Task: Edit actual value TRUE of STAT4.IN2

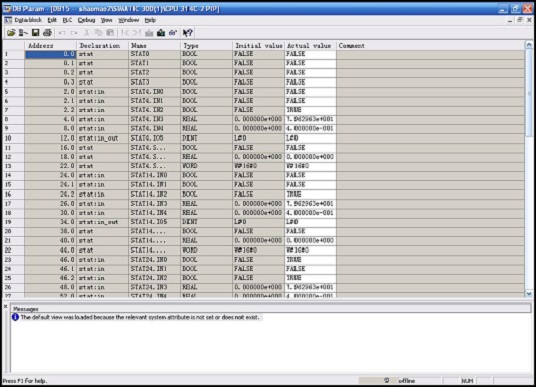Action: [x=310, y=110]
